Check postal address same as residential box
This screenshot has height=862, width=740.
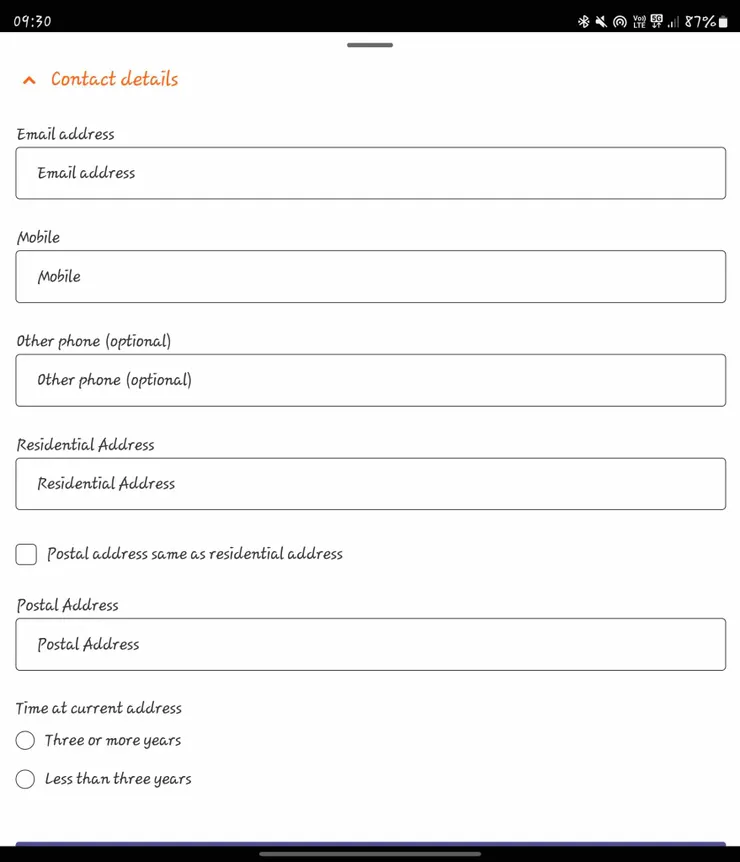coord(26,554)
